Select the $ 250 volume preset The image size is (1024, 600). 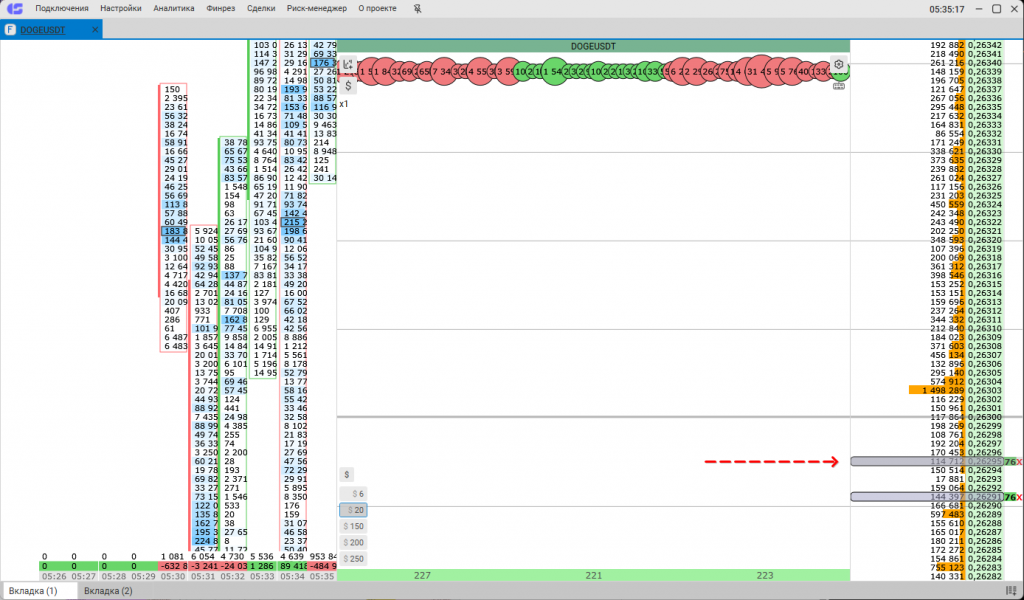pos(353,559)
